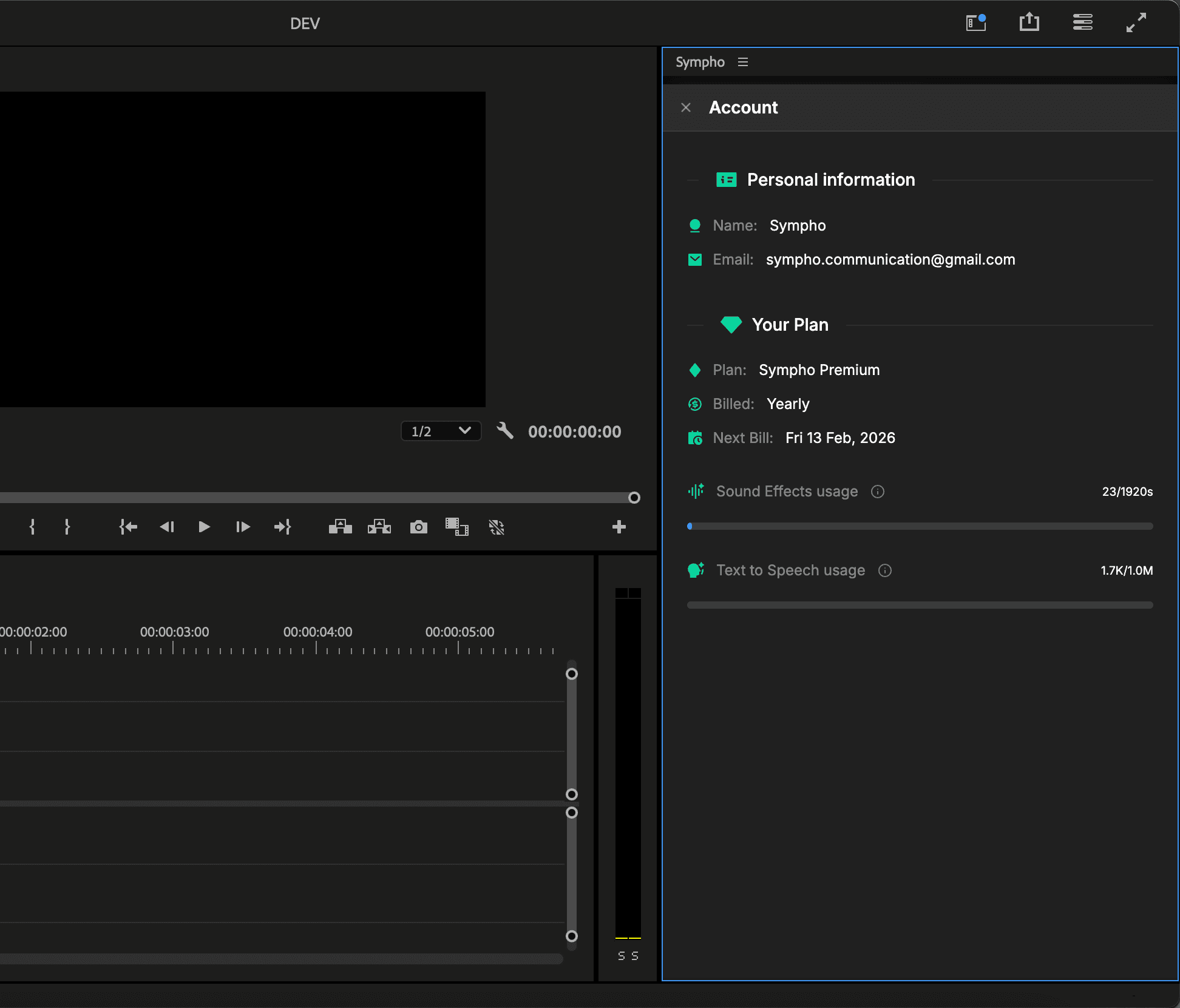Click the Next Bill calendar icon
The width and height of the screenshot is (1180, 1008).
click(695, 438)
